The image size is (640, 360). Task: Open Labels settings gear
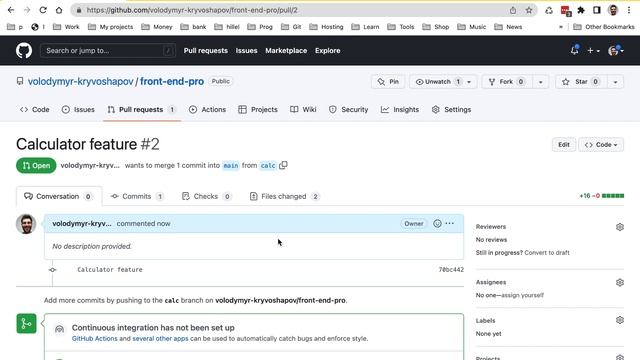[620, 320]
